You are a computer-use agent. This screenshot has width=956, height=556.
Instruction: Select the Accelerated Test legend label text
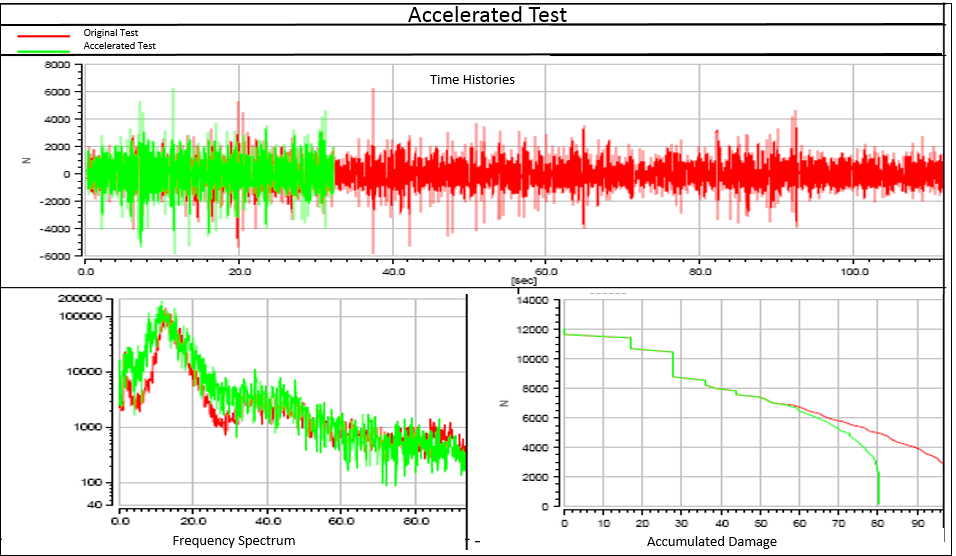pyautogui.click(x=119, y=46)
